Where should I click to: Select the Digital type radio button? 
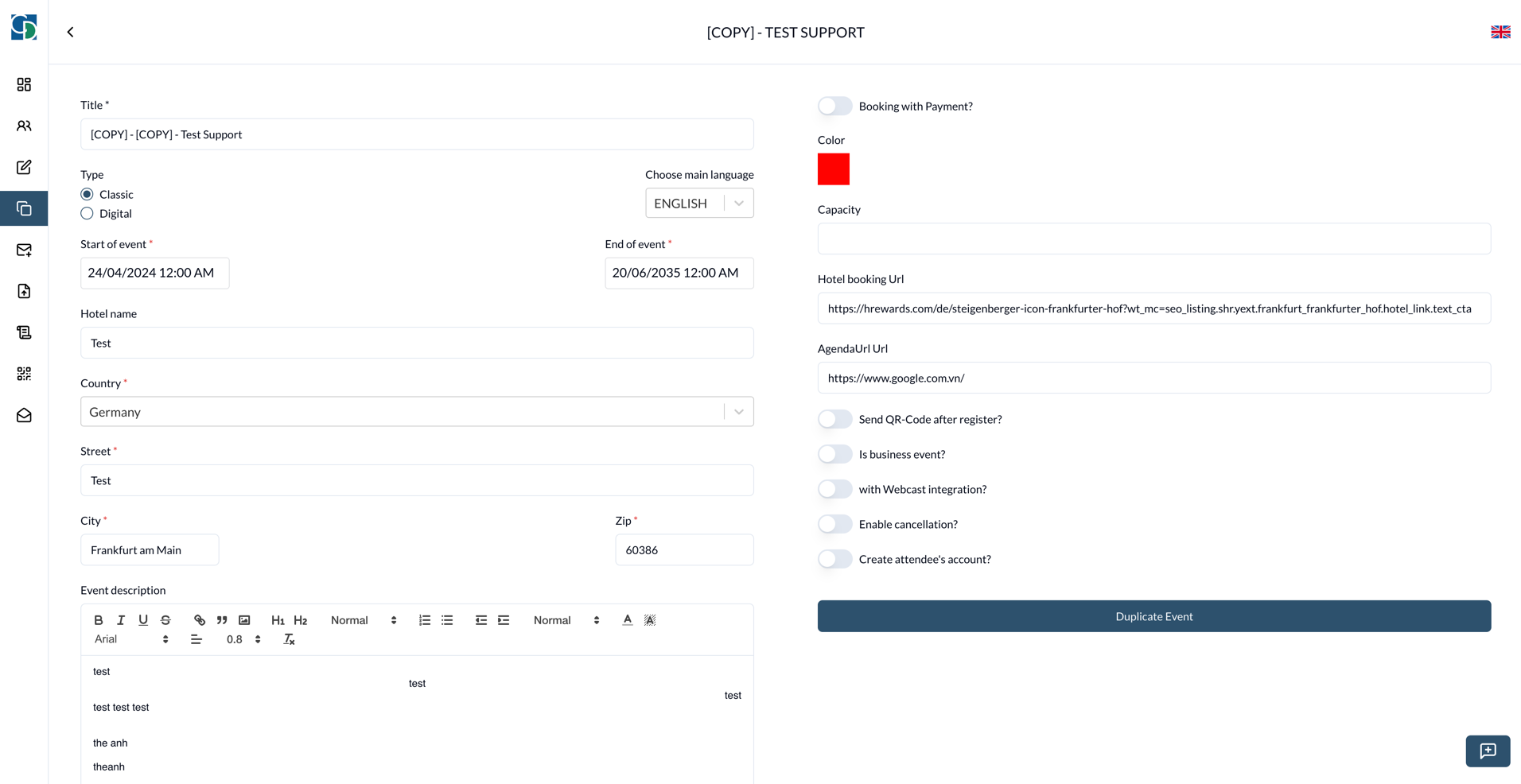point(88,213)
